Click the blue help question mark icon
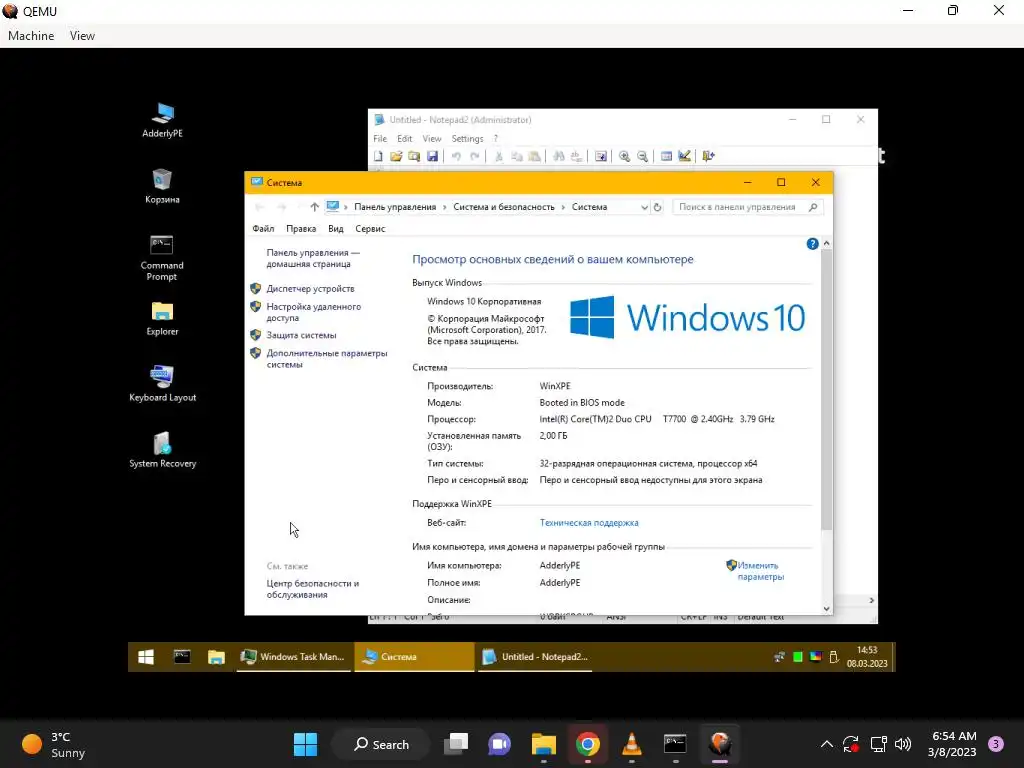The image size is (1024, 768). (x=812, y=244)
